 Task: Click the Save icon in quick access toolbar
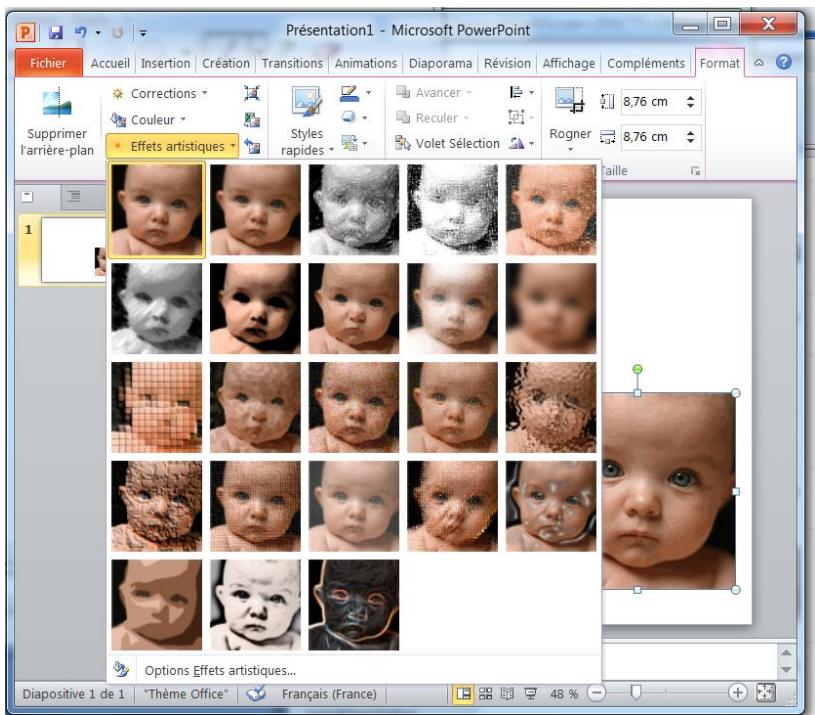pos(56,33)
